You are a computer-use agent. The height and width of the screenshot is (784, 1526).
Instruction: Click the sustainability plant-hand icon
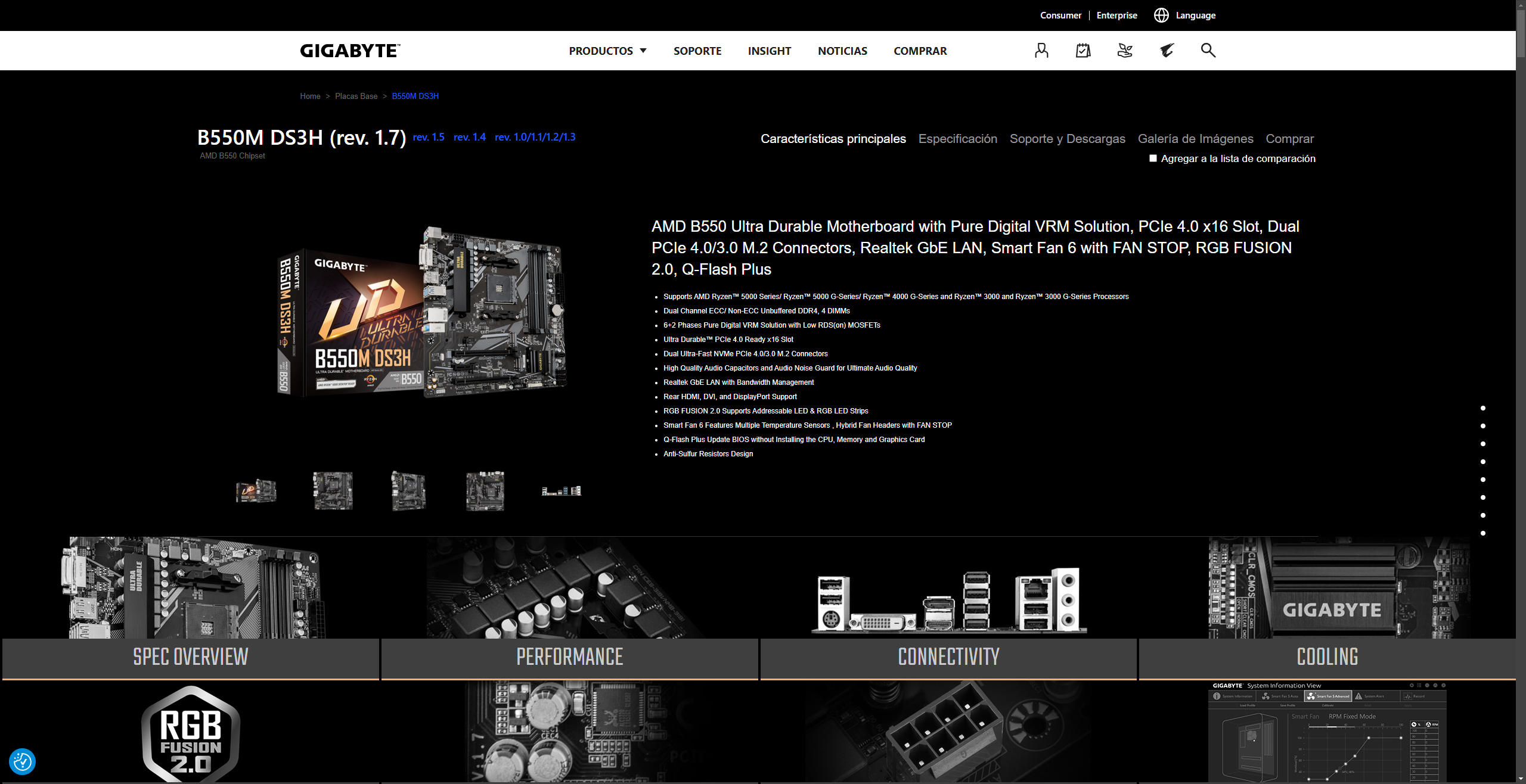(x=1125, y=51)
